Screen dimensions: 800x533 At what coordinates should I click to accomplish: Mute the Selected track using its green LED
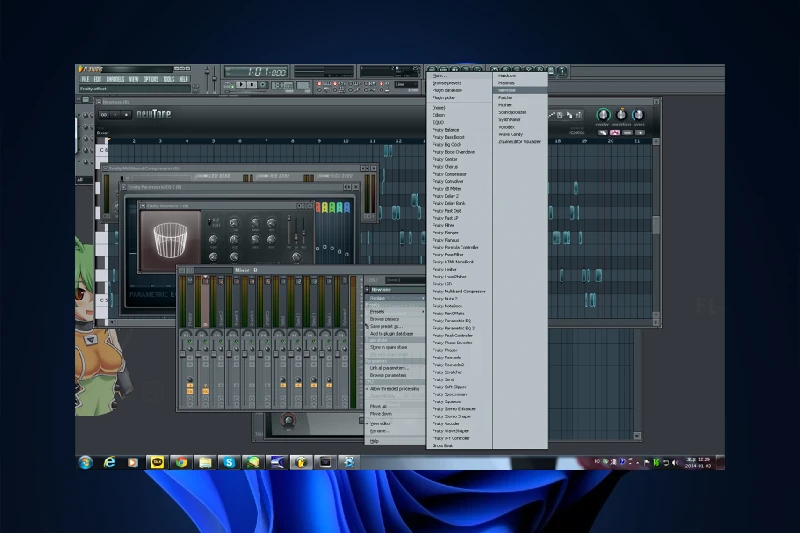tap(343, 341)
